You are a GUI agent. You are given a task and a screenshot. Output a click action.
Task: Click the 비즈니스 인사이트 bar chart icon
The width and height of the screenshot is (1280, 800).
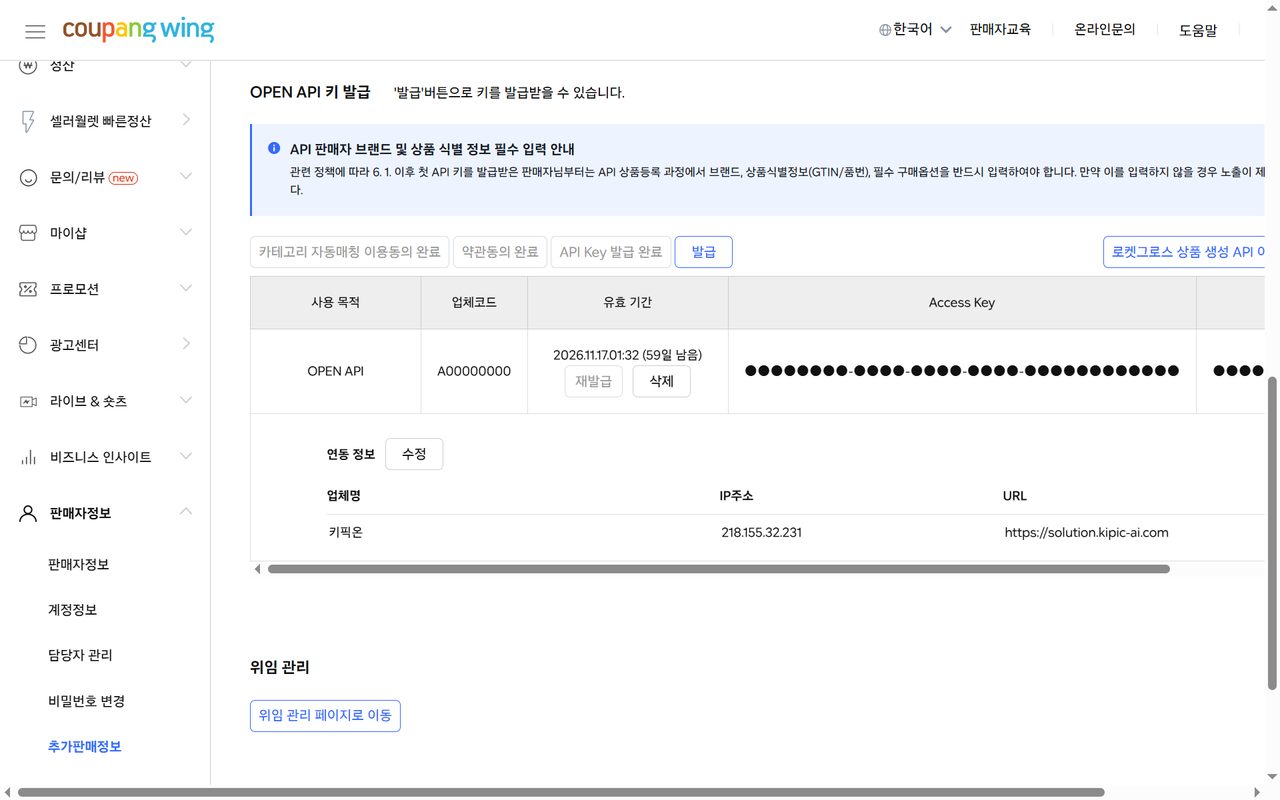[x=28, y=457]
